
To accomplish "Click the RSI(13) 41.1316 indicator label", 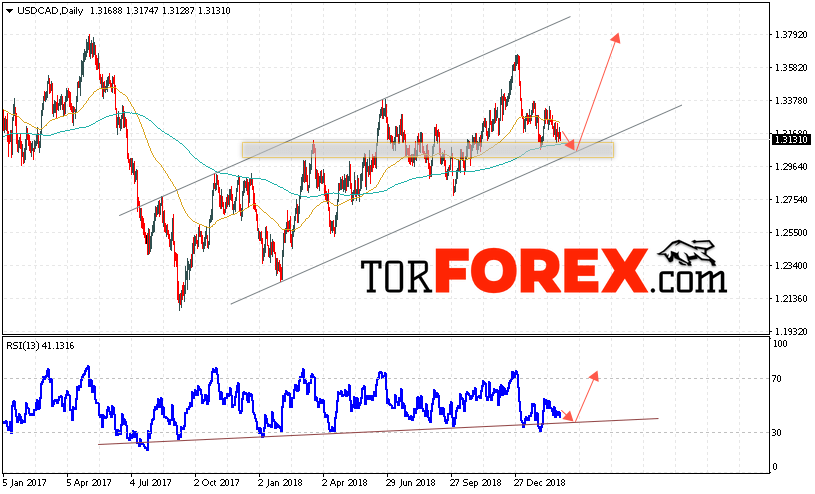I will click(40, 346).
